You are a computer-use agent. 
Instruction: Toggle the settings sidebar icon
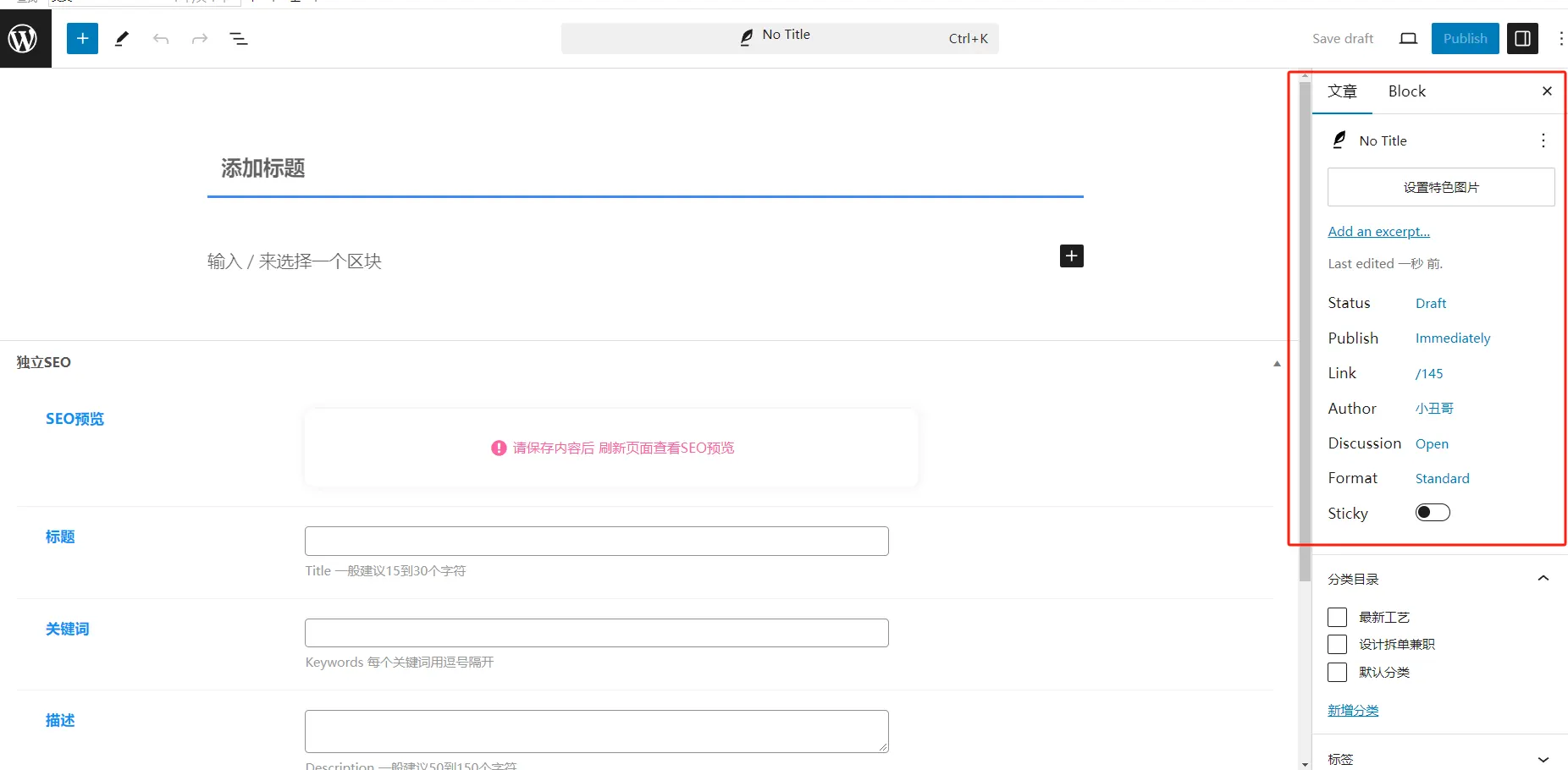1522,38
